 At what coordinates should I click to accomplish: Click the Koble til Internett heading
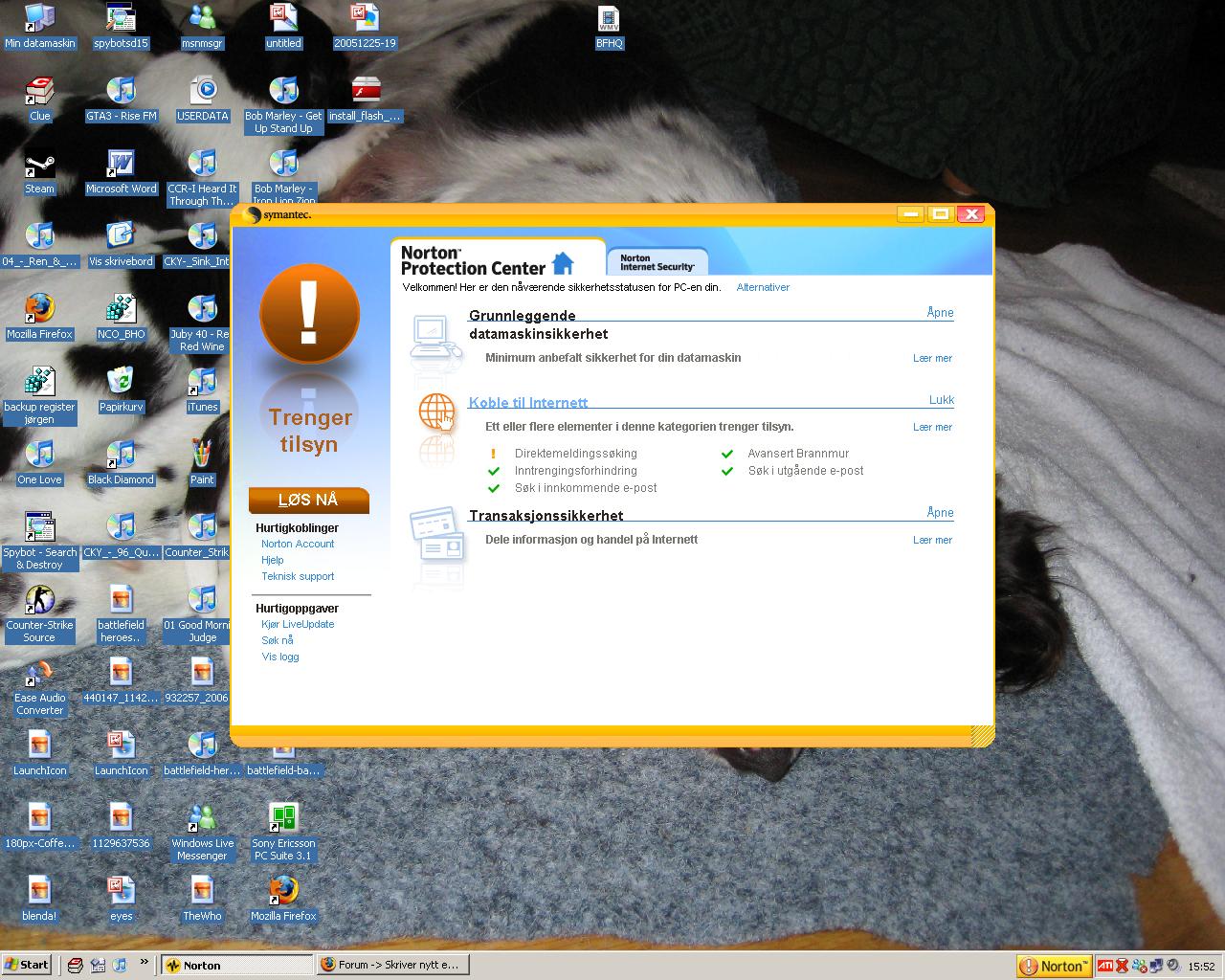click(528, 403)
